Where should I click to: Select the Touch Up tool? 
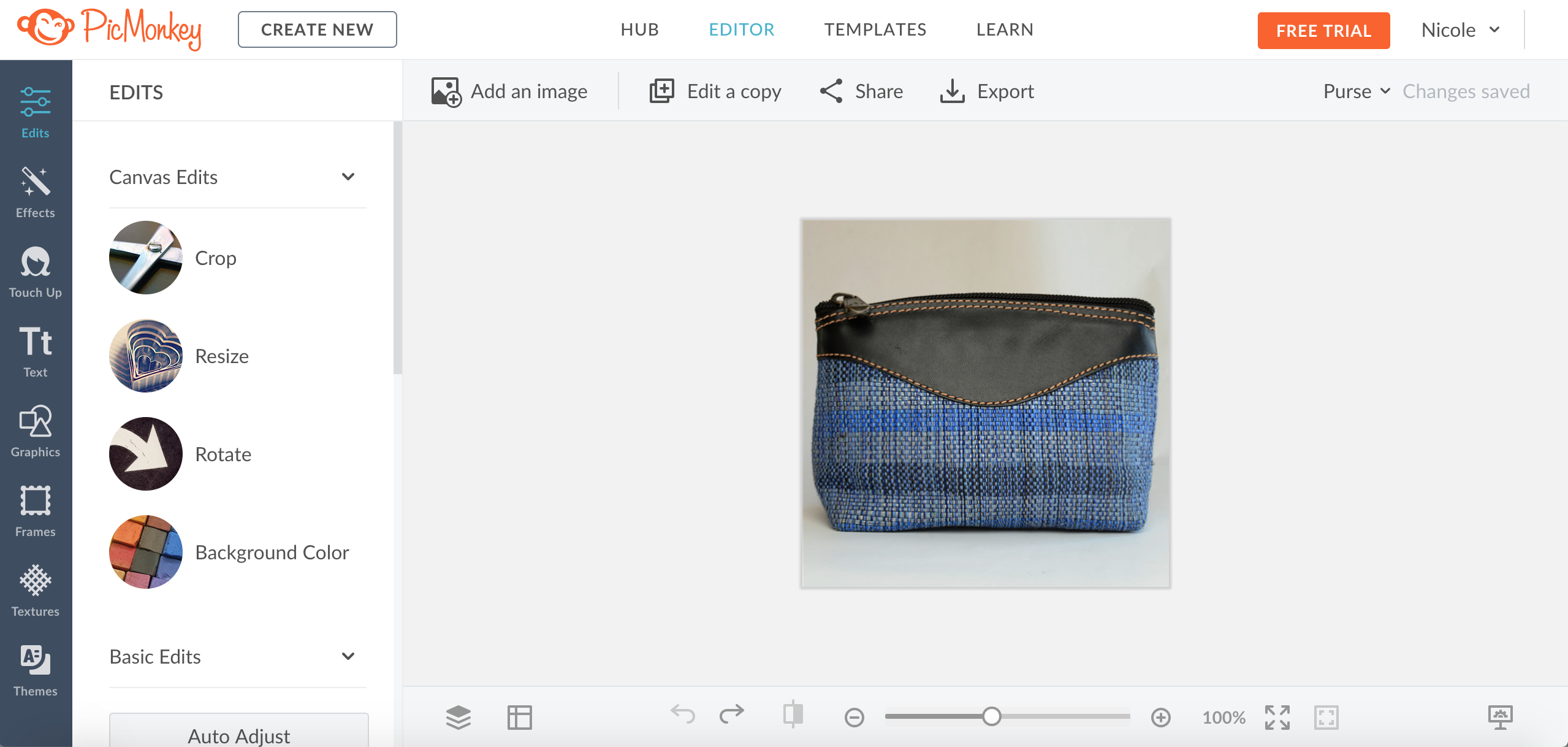pyautogui.click(x=36, y=272)
